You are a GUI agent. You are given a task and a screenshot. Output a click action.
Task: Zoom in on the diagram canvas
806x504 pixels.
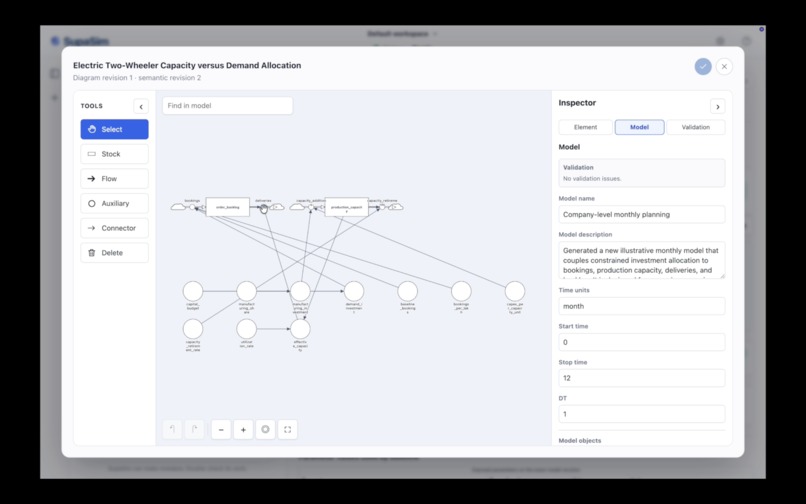pos(243,429)
